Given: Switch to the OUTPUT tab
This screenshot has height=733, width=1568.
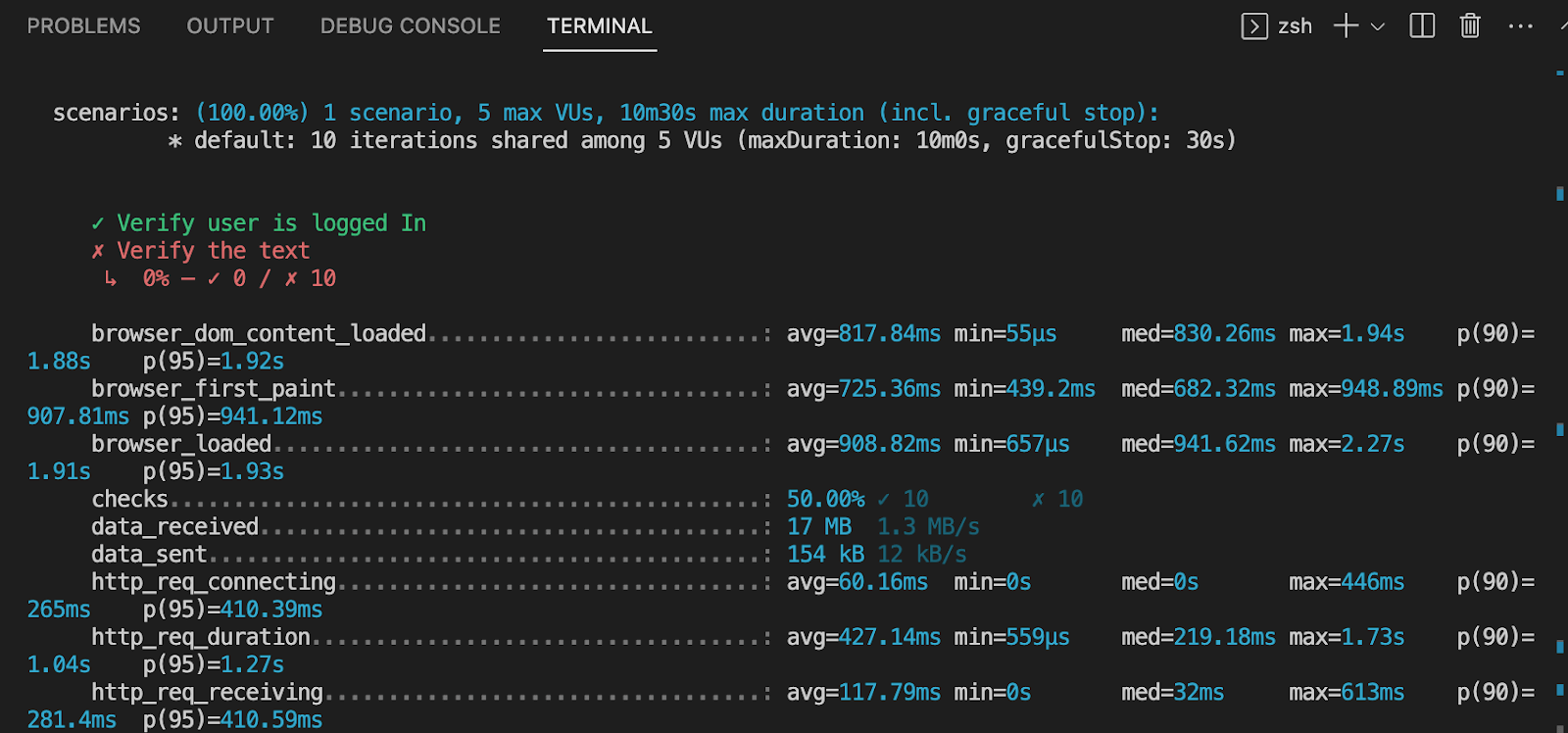Looking at the screenshot, I should (x=230, y=26).
